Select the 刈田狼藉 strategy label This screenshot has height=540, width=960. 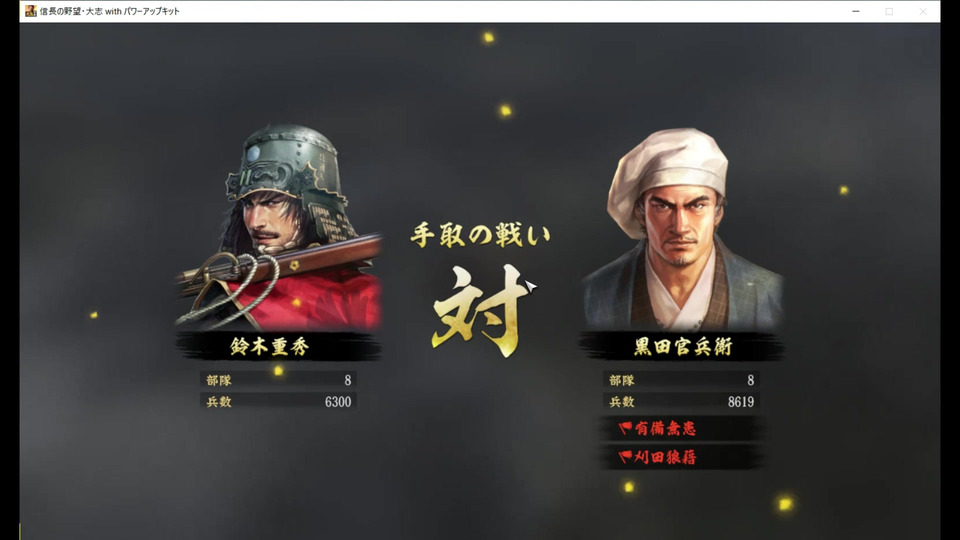tap(665, 457)
